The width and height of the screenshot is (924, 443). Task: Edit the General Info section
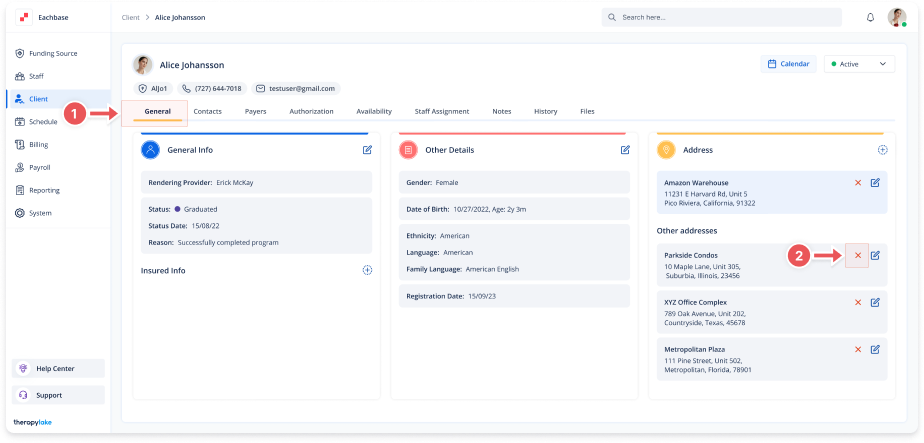[367, 150]
